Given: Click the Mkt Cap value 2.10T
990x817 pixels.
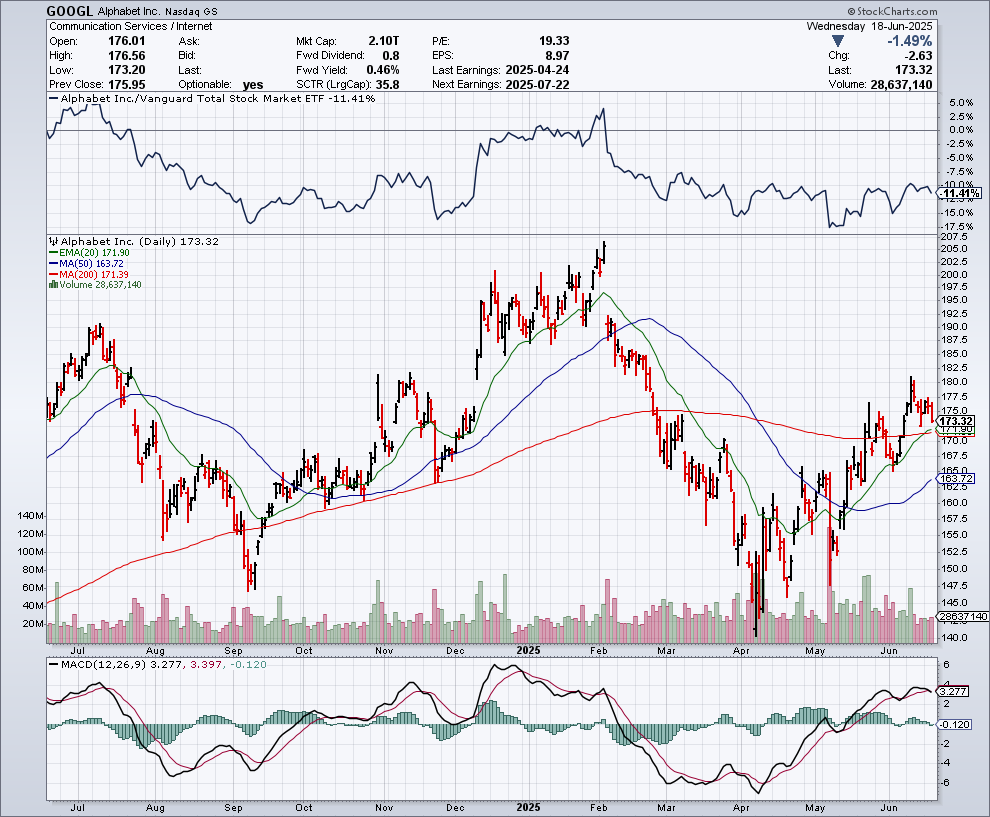Looking at the screenshot, I should 383,41.
